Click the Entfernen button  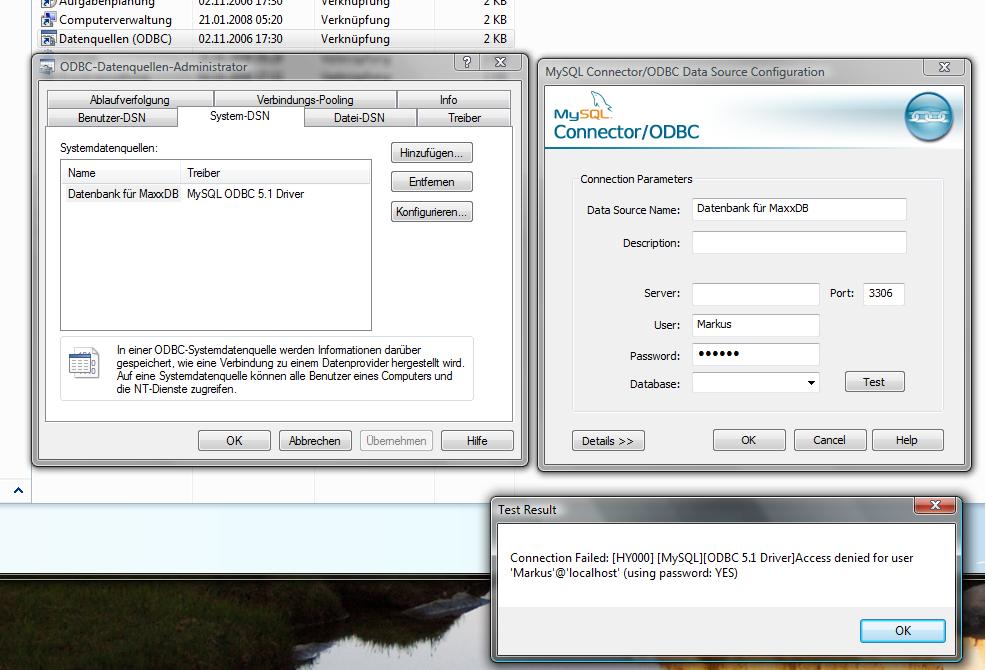tap(431, 182)
